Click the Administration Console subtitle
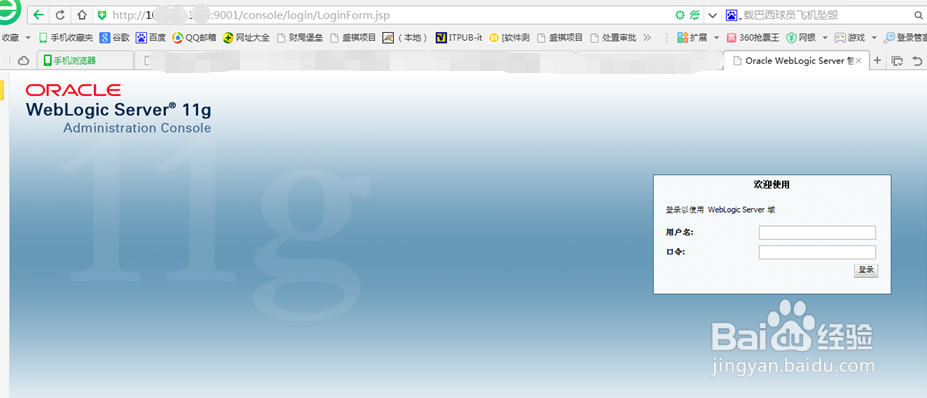Image resolution: width=927 pixels, height=398 pixels. point(137,128)
